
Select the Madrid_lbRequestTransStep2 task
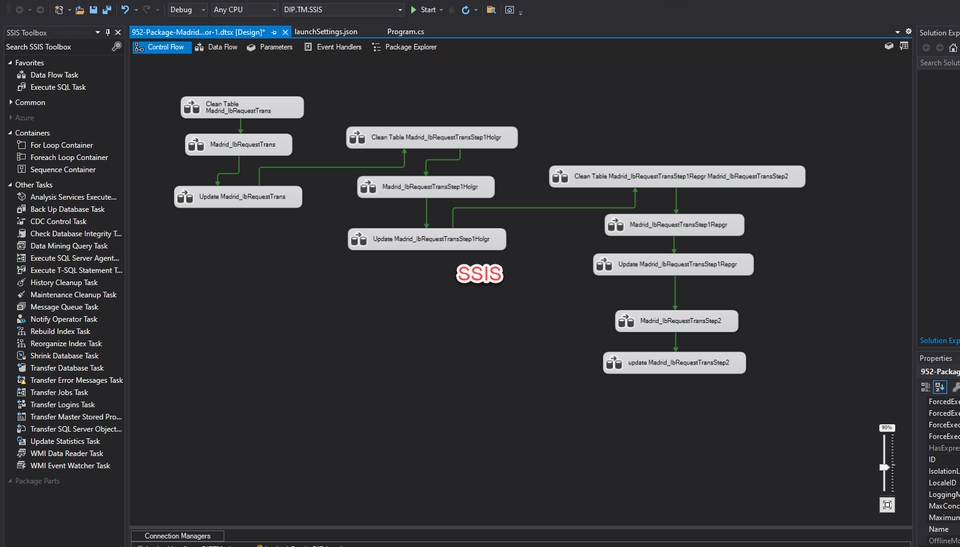pyautogui.click(x=677, y=321)
